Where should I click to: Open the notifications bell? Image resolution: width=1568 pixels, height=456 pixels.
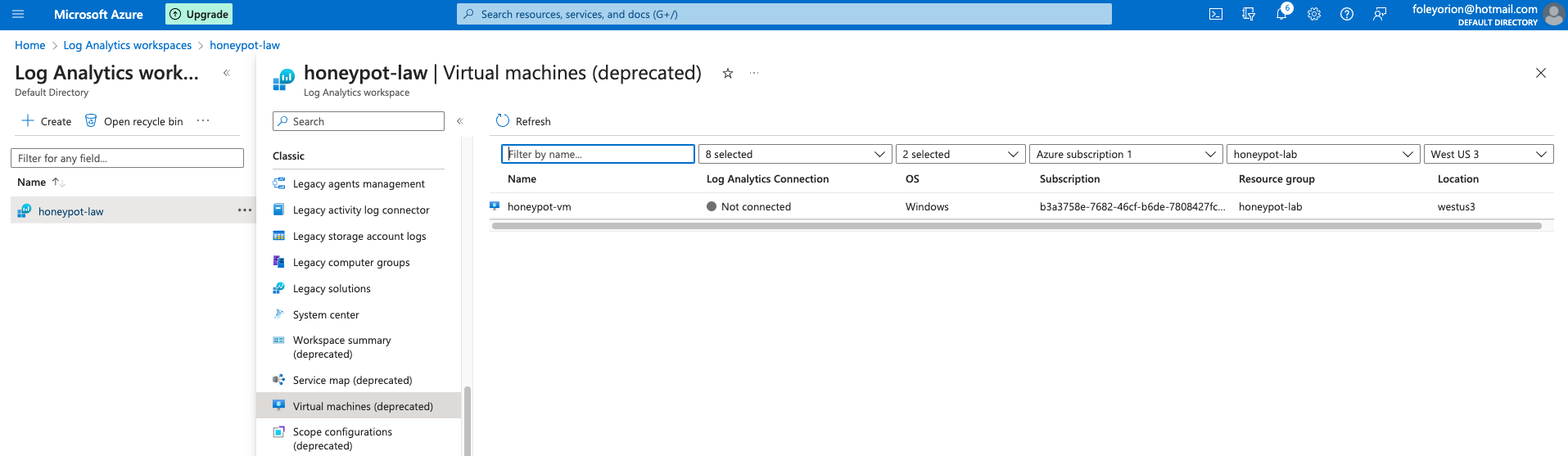coord(1281,14)
